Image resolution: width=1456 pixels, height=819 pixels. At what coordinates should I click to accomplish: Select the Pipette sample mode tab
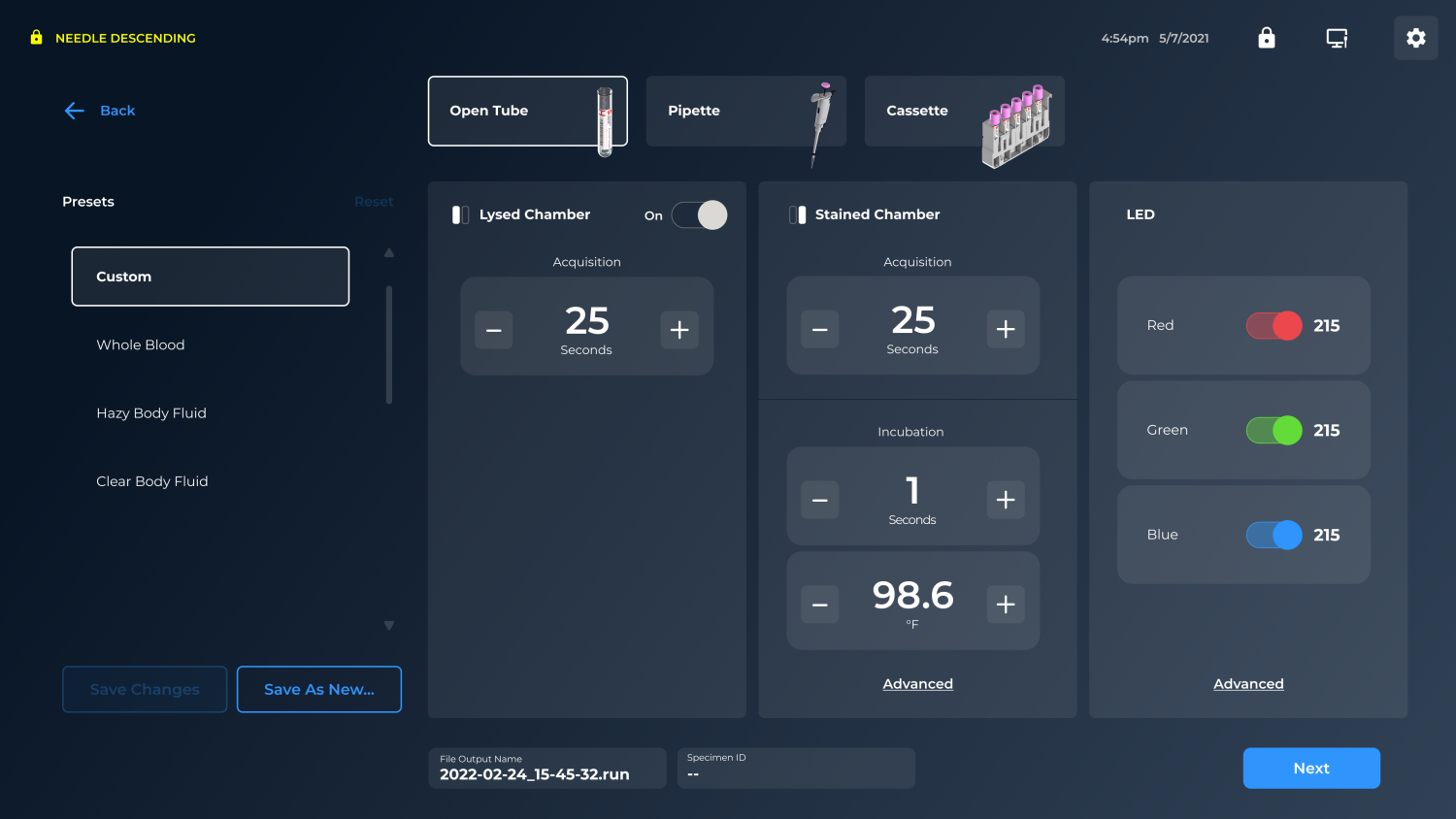click(x=745, y=111)
